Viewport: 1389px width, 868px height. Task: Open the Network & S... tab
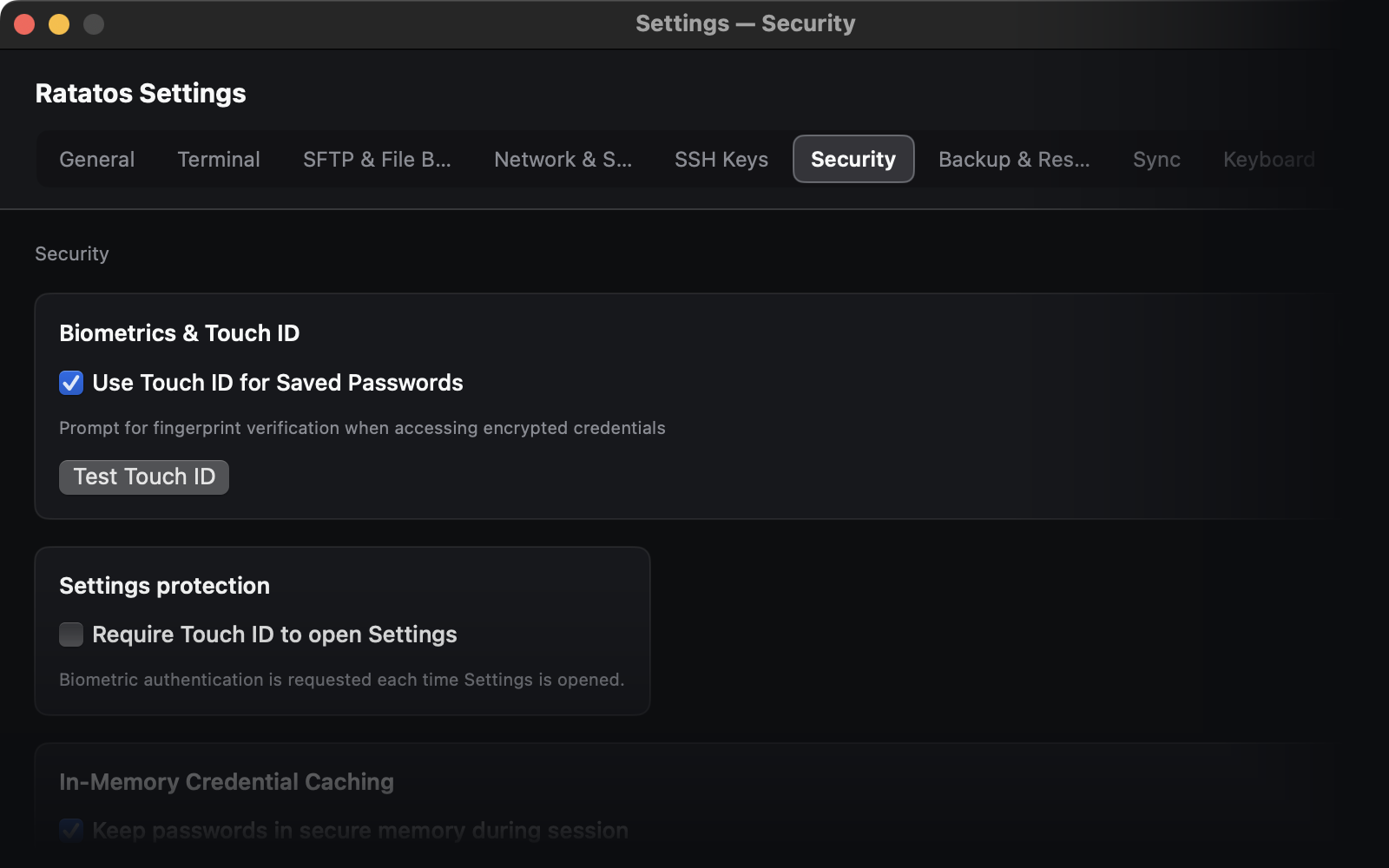point(563,160)
